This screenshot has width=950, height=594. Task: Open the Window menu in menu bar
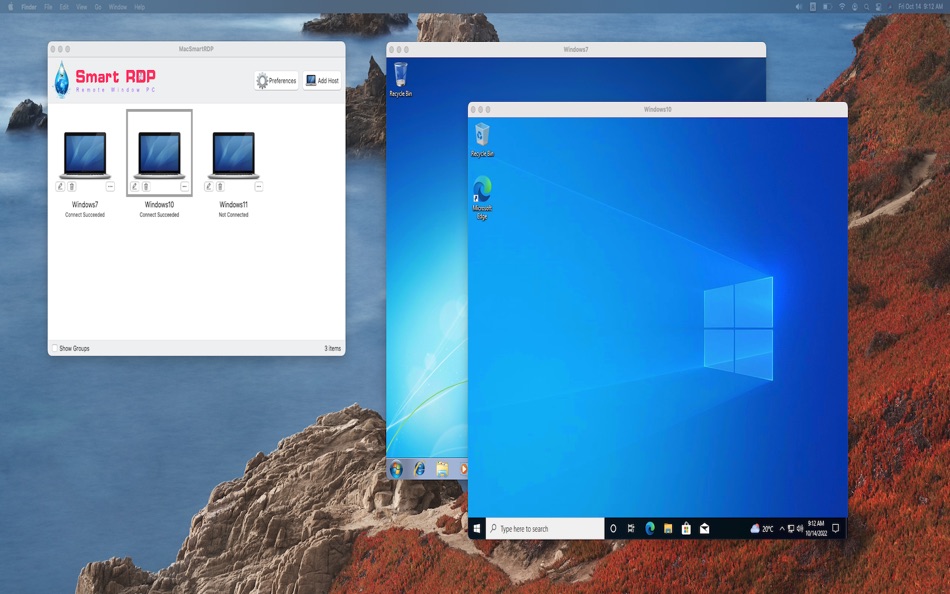click(118, 7)
